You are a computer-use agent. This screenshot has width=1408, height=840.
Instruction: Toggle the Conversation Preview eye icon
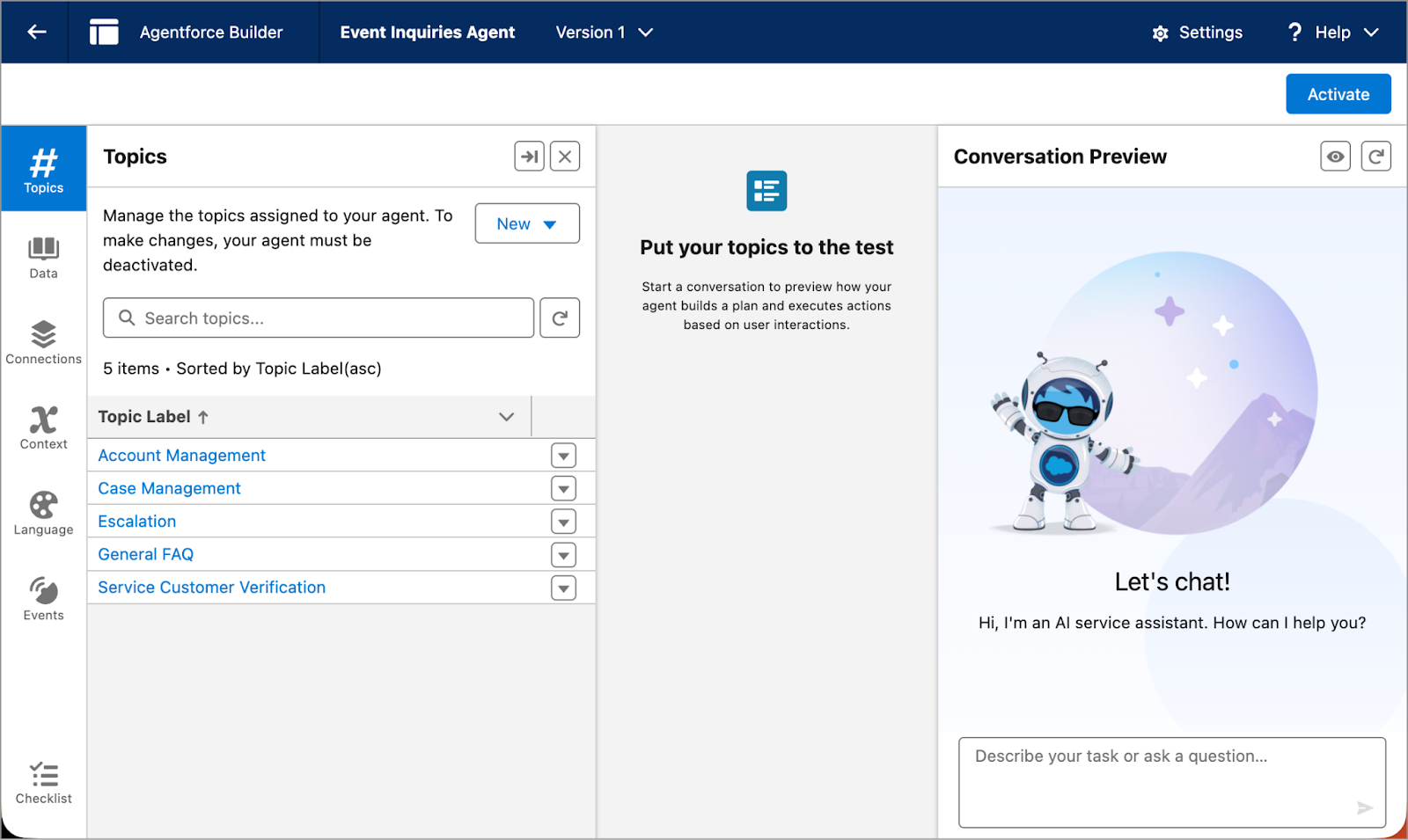click(x=1335, y=156)
